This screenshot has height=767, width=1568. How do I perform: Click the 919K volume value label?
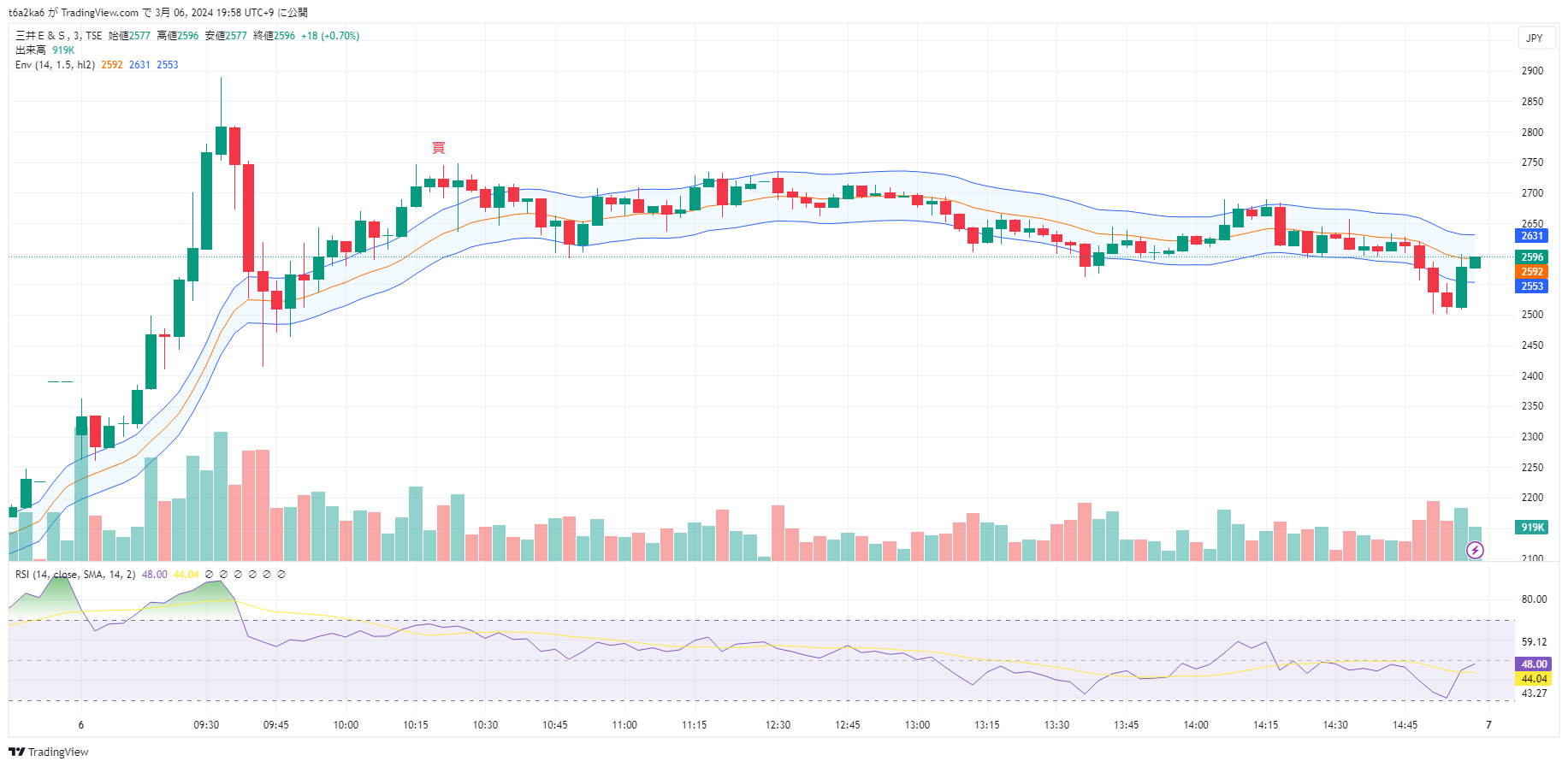(x=1531, y=528)
